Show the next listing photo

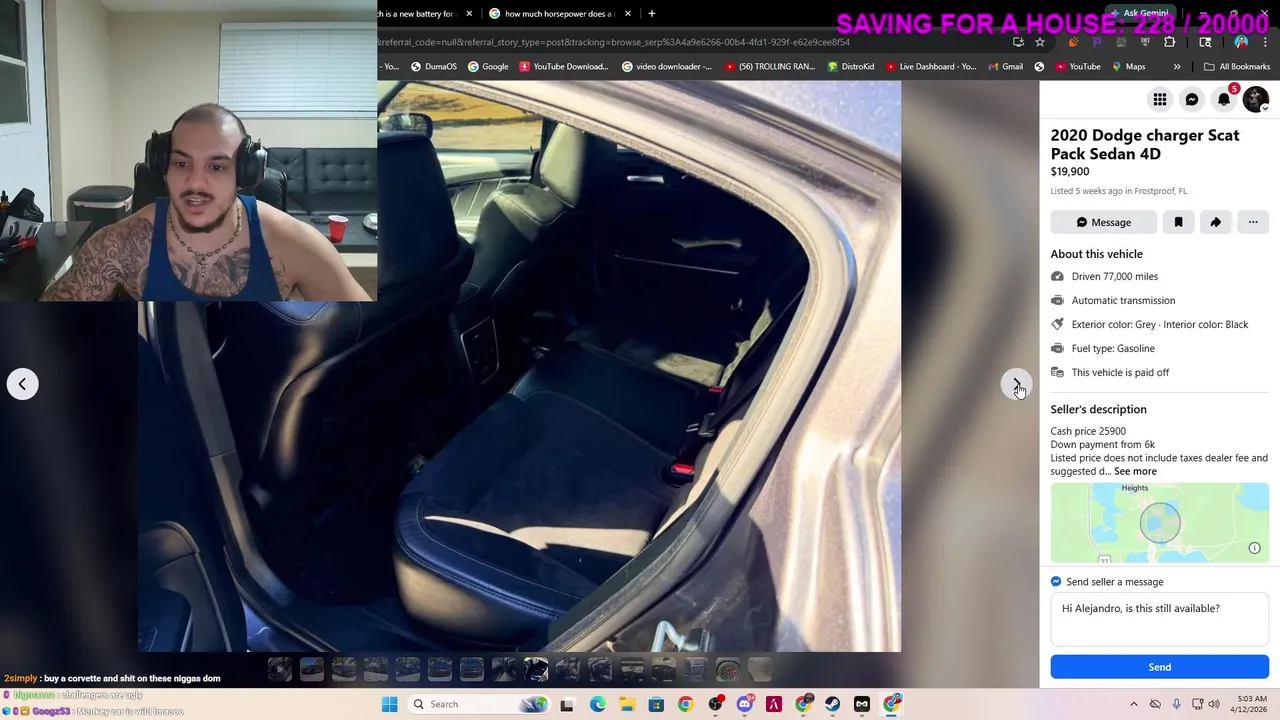(x=1017, y=384)
